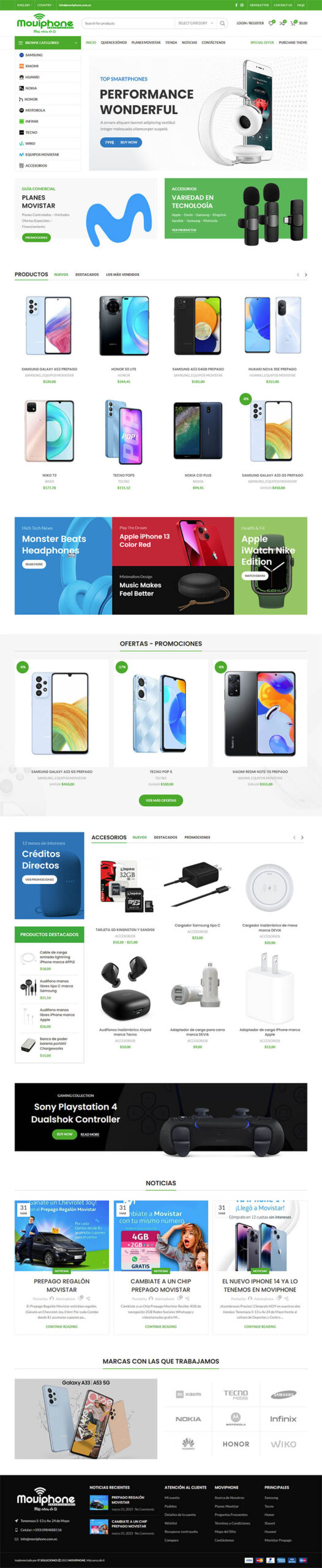Image resolution: width=322 pixels, height=1568 pixels.
Task: Open the compare icon in header
Action: tap(282, 23)
